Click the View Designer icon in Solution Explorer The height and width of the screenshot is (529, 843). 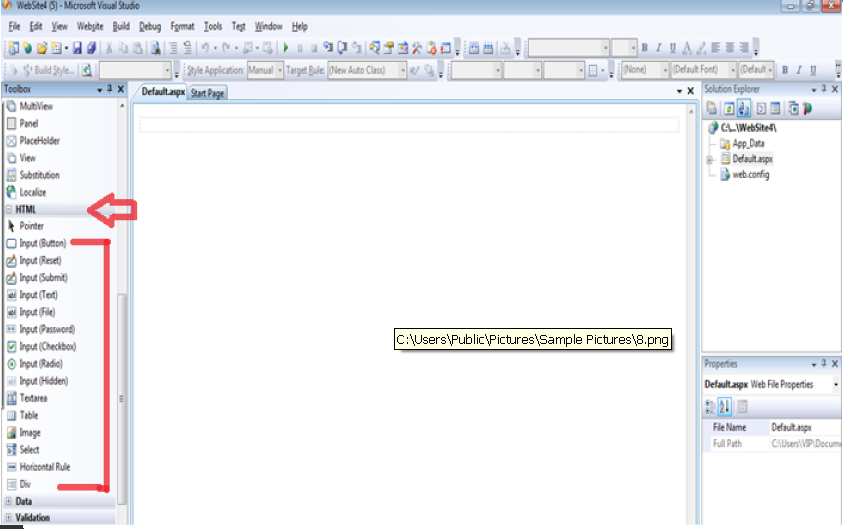click(775, 109)
